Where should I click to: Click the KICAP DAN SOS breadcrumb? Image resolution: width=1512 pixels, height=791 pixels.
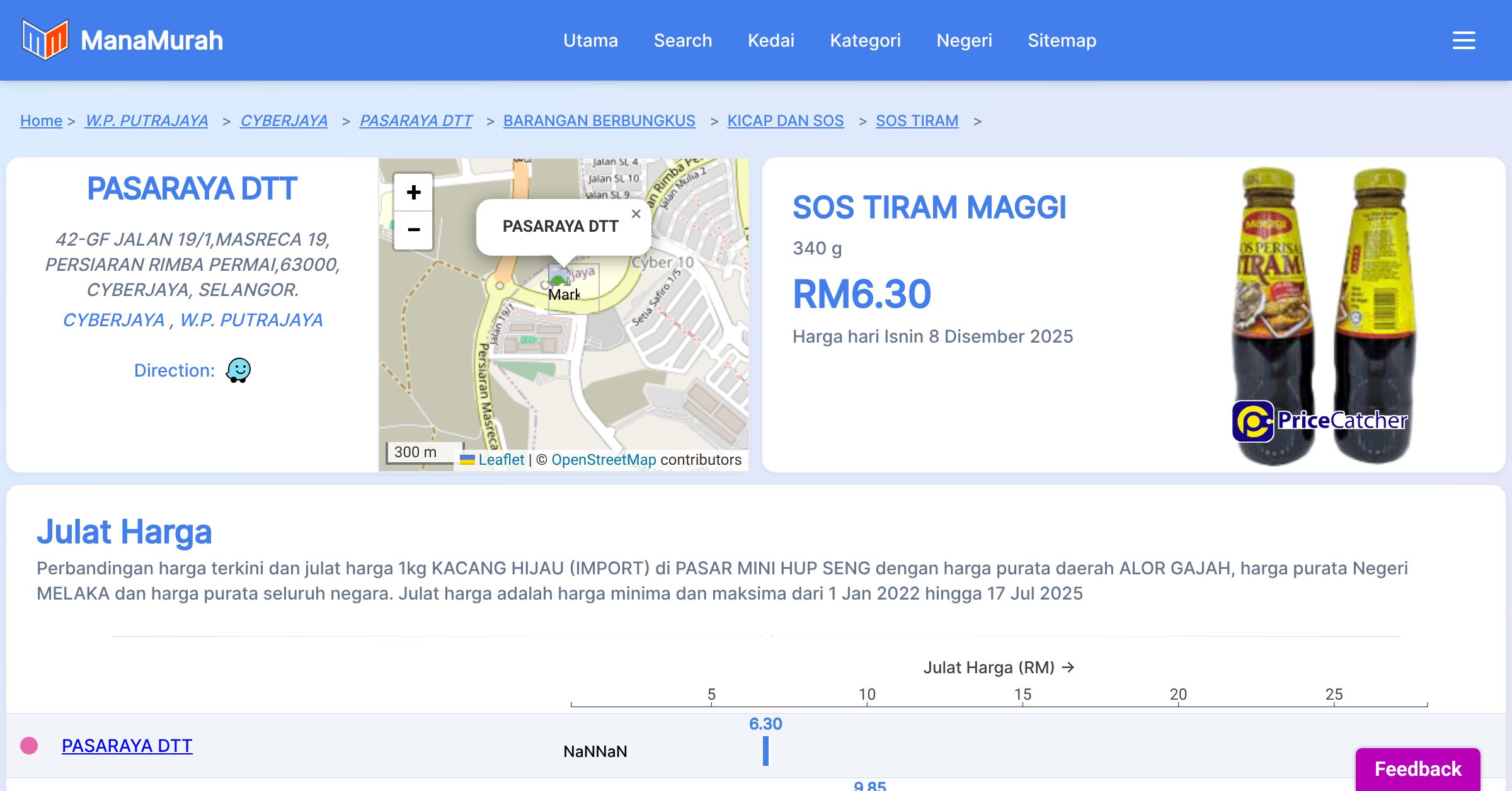coord(785,120)
